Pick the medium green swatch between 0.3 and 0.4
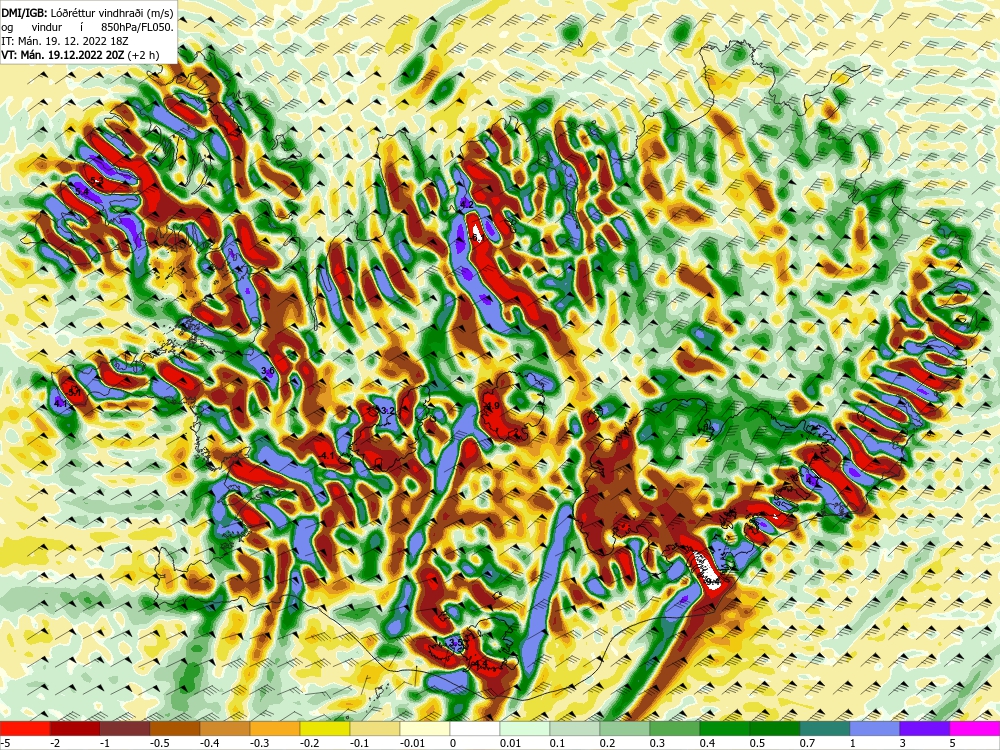Screen dimensions: 1000x750 pyautogui.click(x=675, y=728)
